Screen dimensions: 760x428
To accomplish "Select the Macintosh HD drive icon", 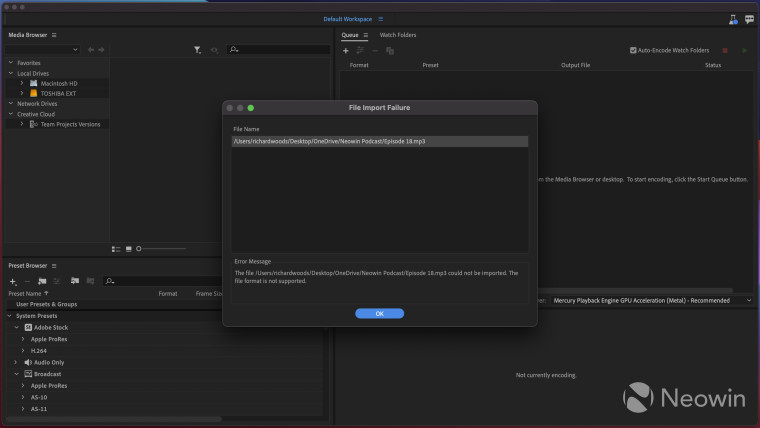I will (33, 83).
